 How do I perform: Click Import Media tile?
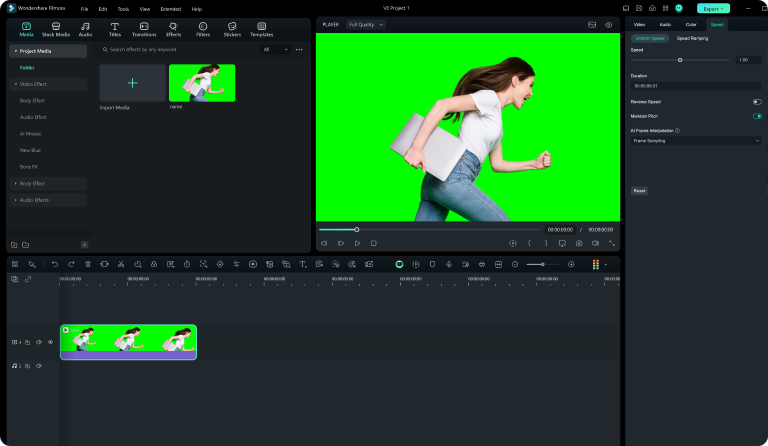tap(132, 83)
